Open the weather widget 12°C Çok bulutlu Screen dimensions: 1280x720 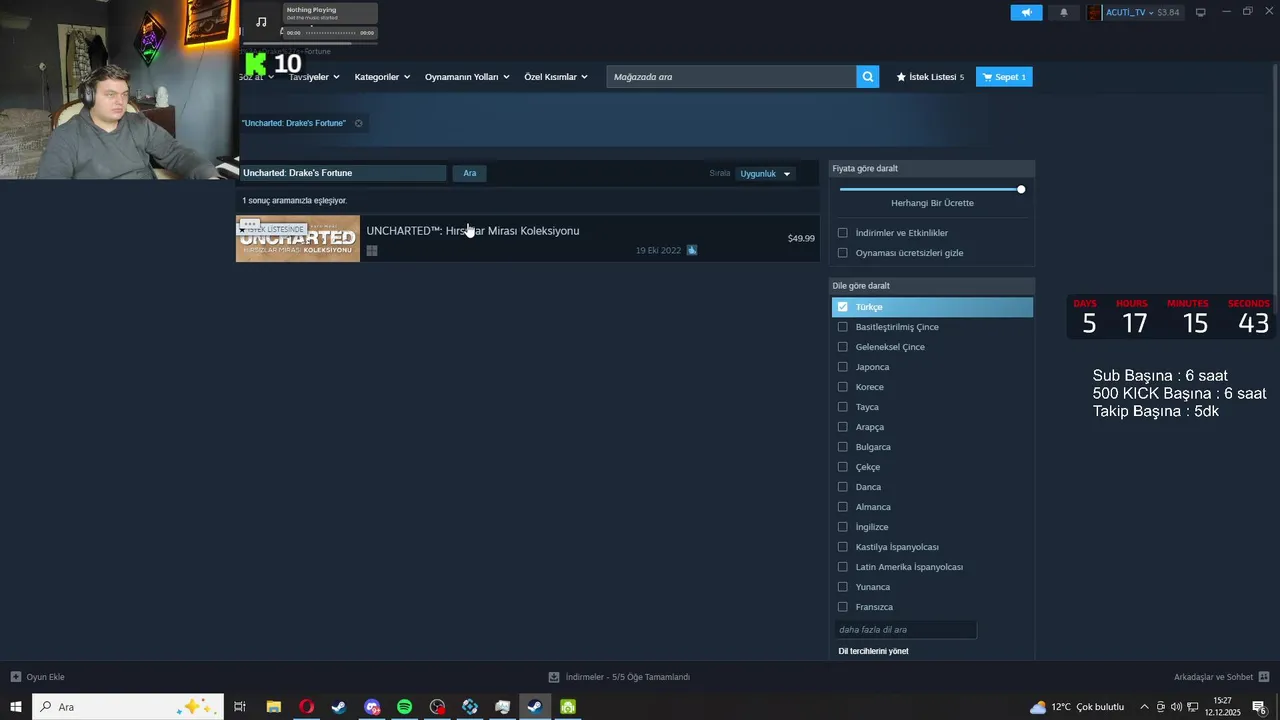pyautogui.click(x=1077, y=707)
